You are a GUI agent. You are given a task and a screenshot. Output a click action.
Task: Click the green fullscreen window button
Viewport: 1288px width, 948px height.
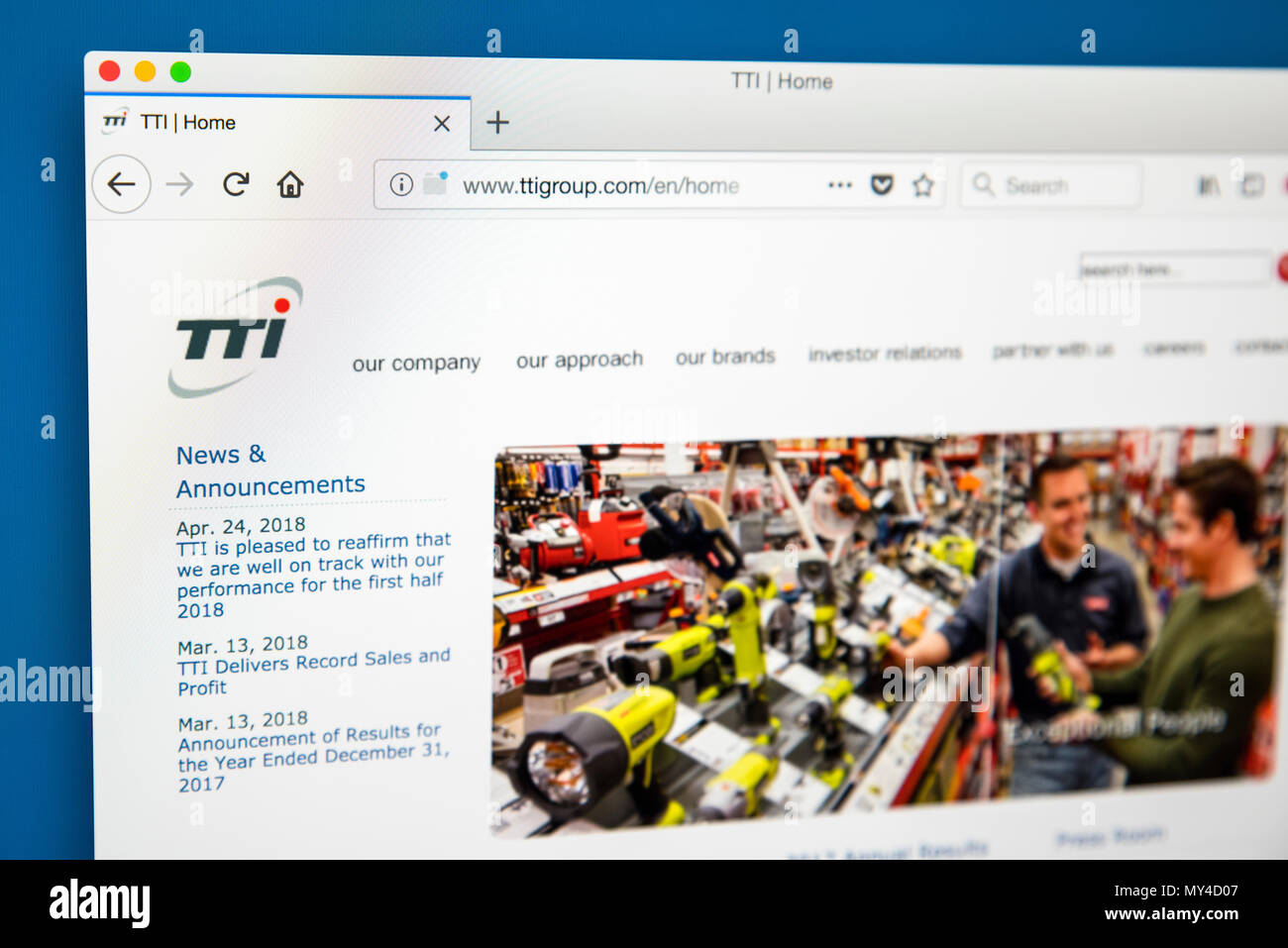coord(180,71)
